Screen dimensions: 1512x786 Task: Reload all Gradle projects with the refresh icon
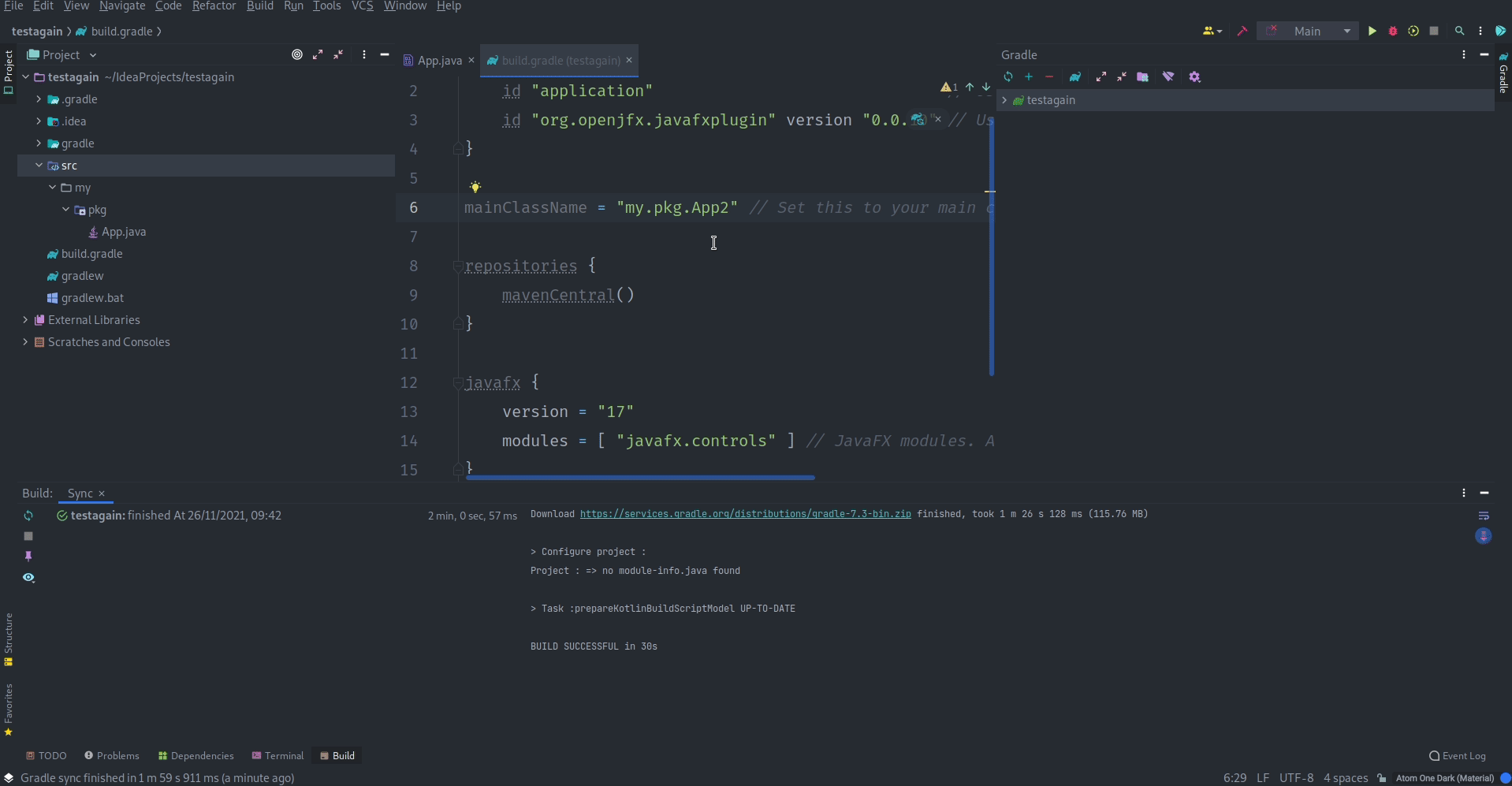pos(1009,76)
